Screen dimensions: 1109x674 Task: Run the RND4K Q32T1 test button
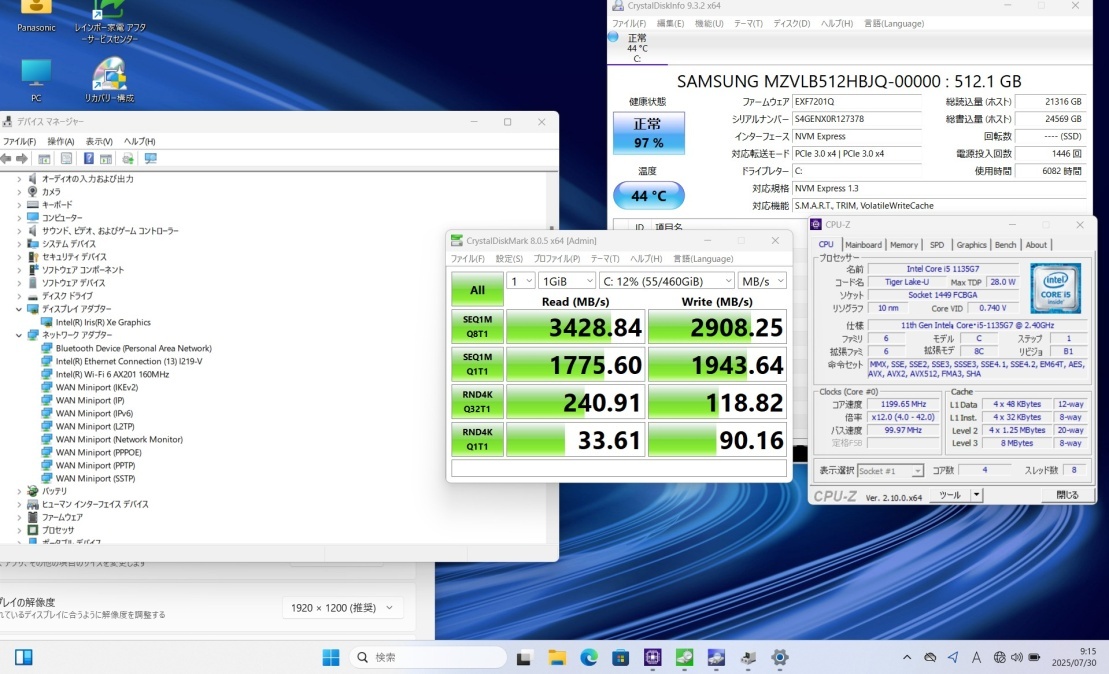pyautogui.click(x=477, y=402)
